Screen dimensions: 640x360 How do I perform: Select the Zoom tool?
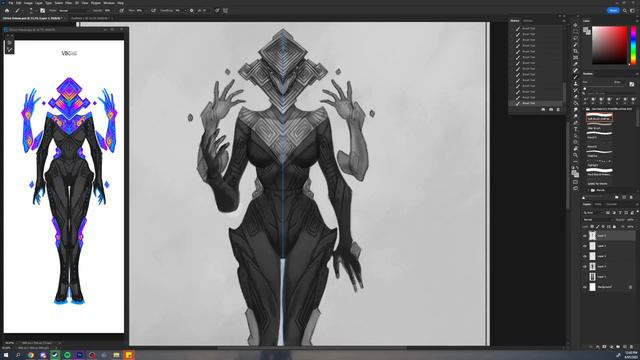point(576,155)
